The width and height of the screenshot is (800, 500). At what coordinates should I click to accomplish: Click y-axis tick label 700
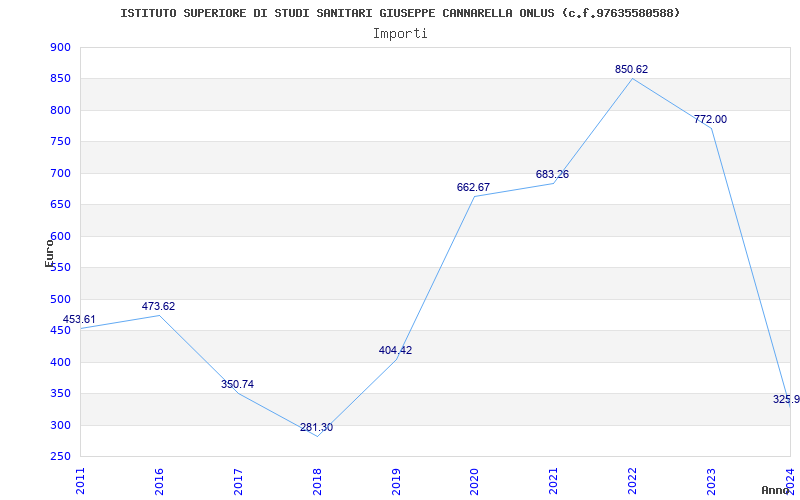(60, 173)
